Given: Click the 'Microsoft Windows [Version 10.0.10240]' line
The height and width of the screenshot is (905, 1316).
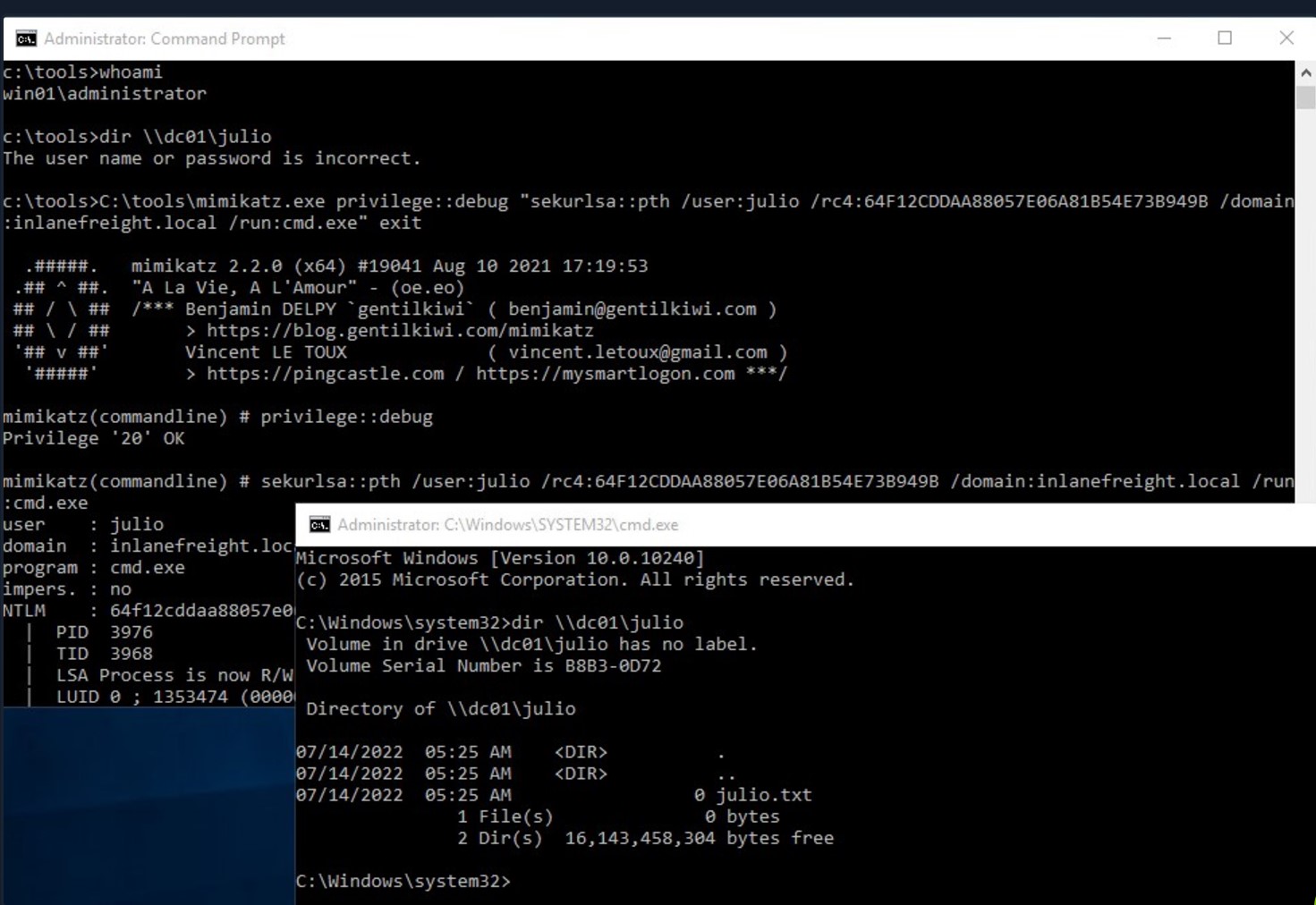Looking at the screenshot, I should [500, 558].
